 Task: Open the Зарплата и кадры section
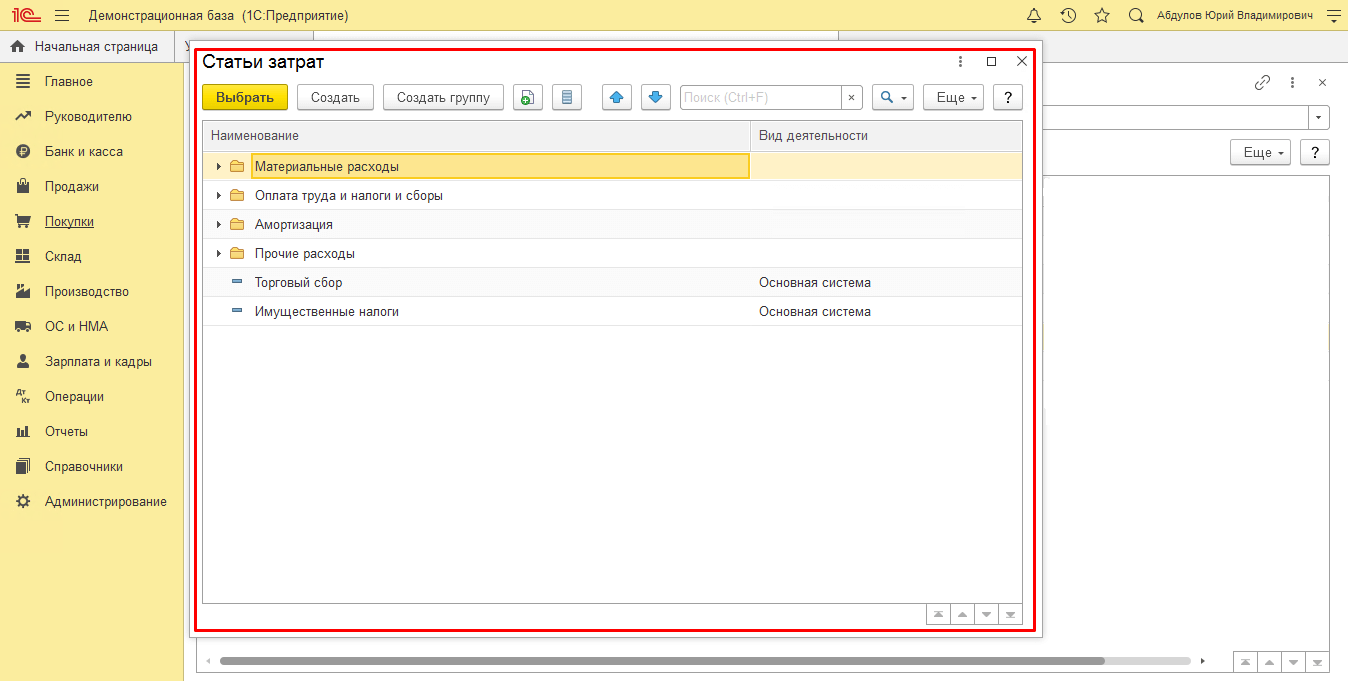pos(98,362)
